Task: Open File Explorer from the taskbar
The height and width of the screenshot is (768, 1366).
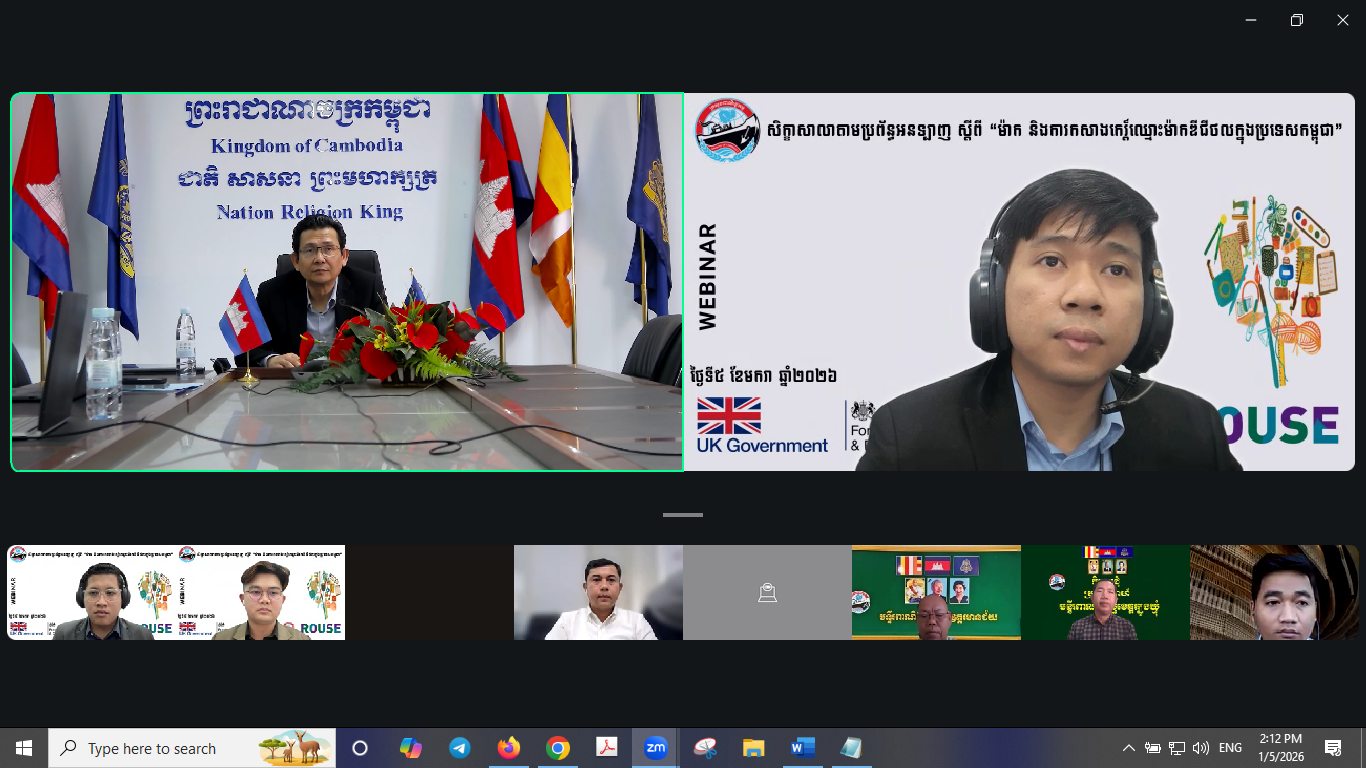Action: [754, 748]
